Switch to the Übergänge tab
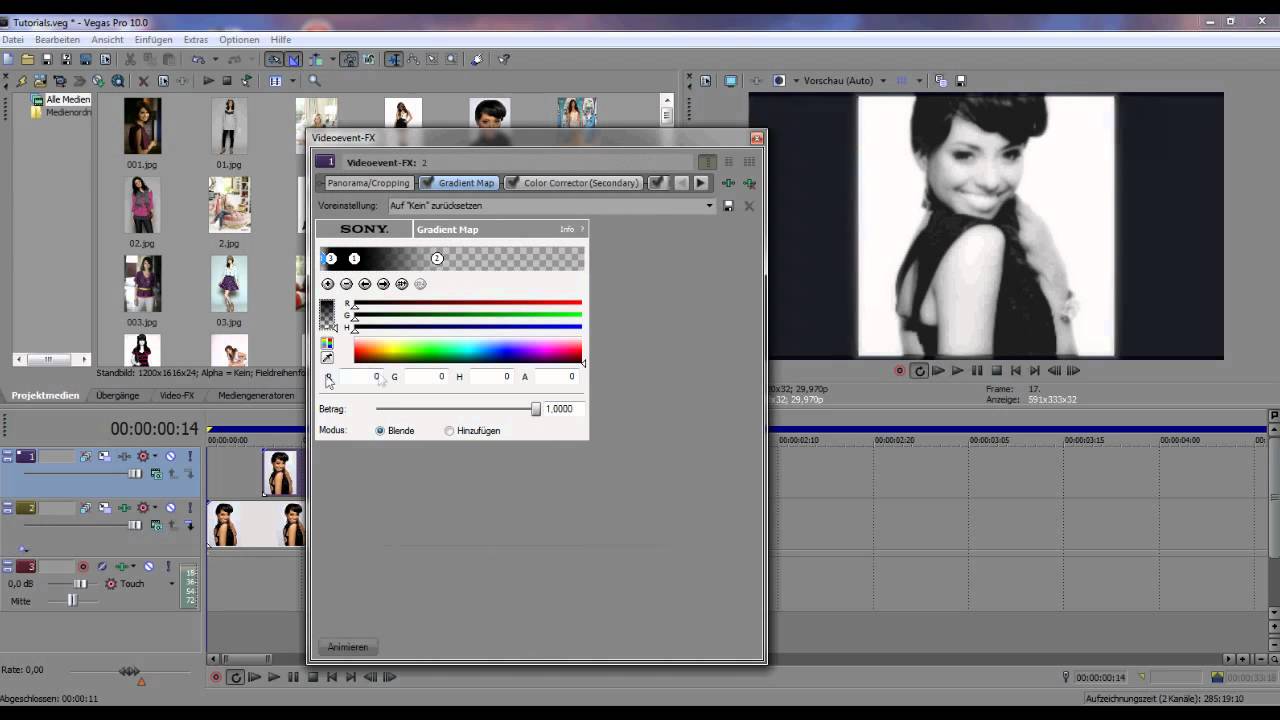Viewport: 1280px width, 720px height. tap(118, 396)
